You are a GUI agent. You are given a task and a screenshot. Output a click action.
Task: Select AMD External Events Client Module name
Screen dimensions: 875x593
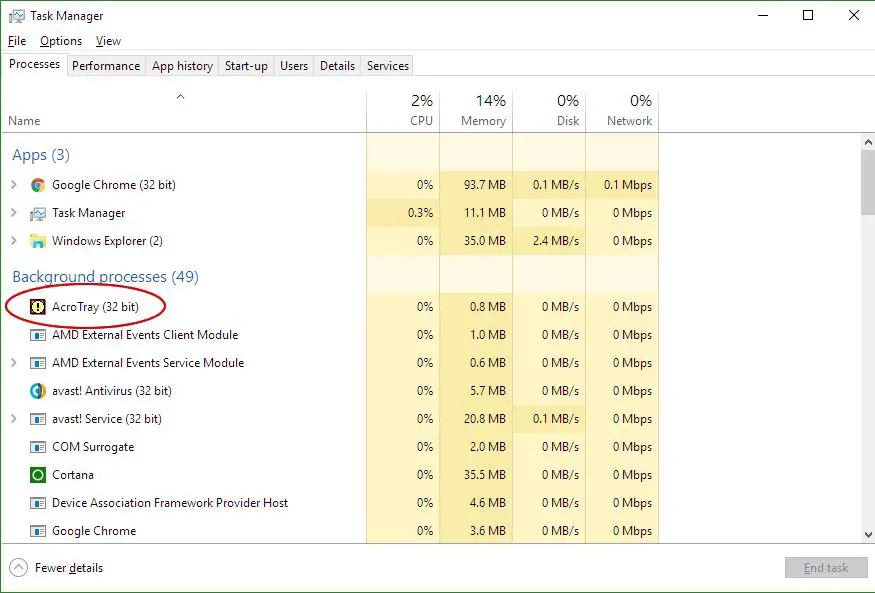[x=145, y=335]
